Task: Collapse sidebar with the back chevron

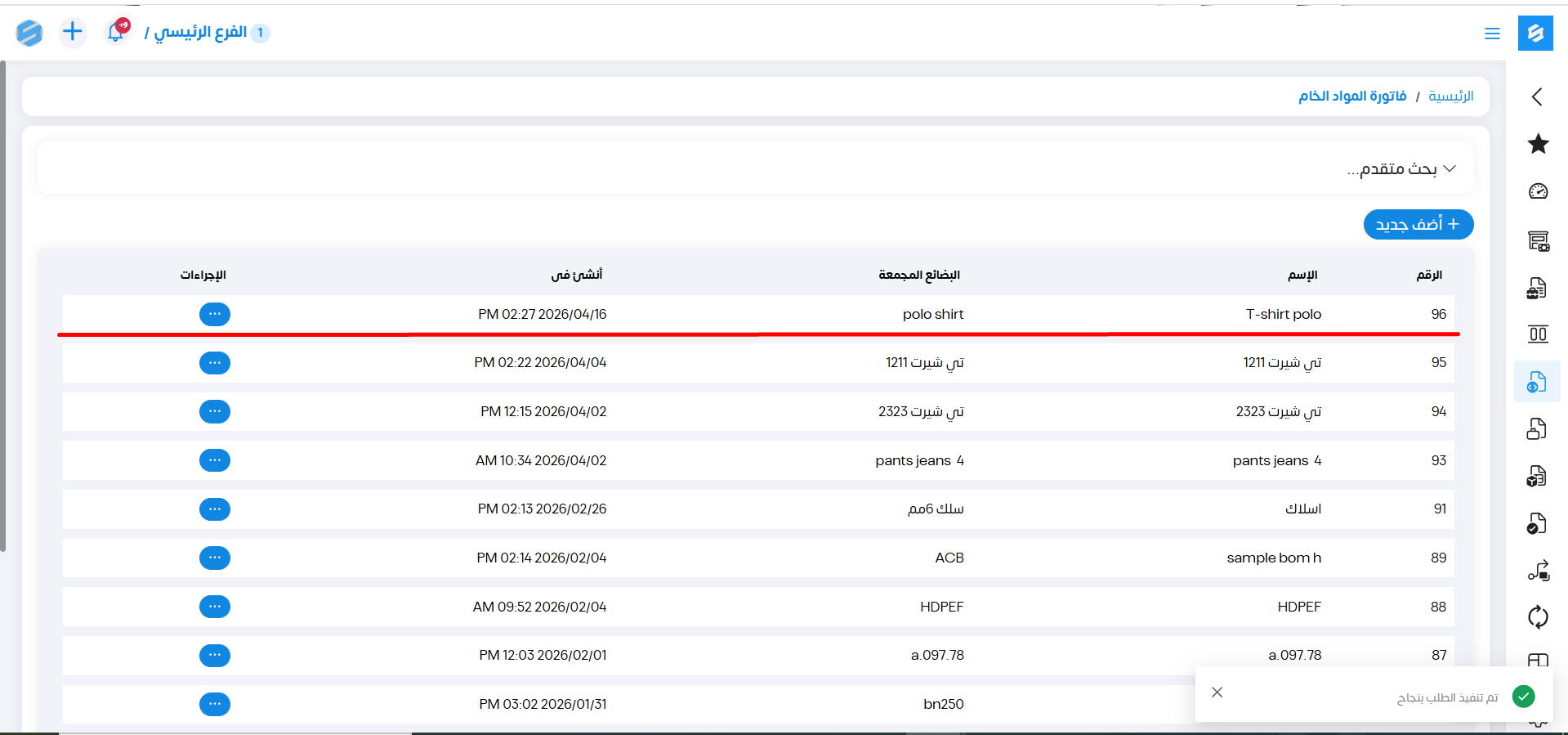Action: [1537, 96]
